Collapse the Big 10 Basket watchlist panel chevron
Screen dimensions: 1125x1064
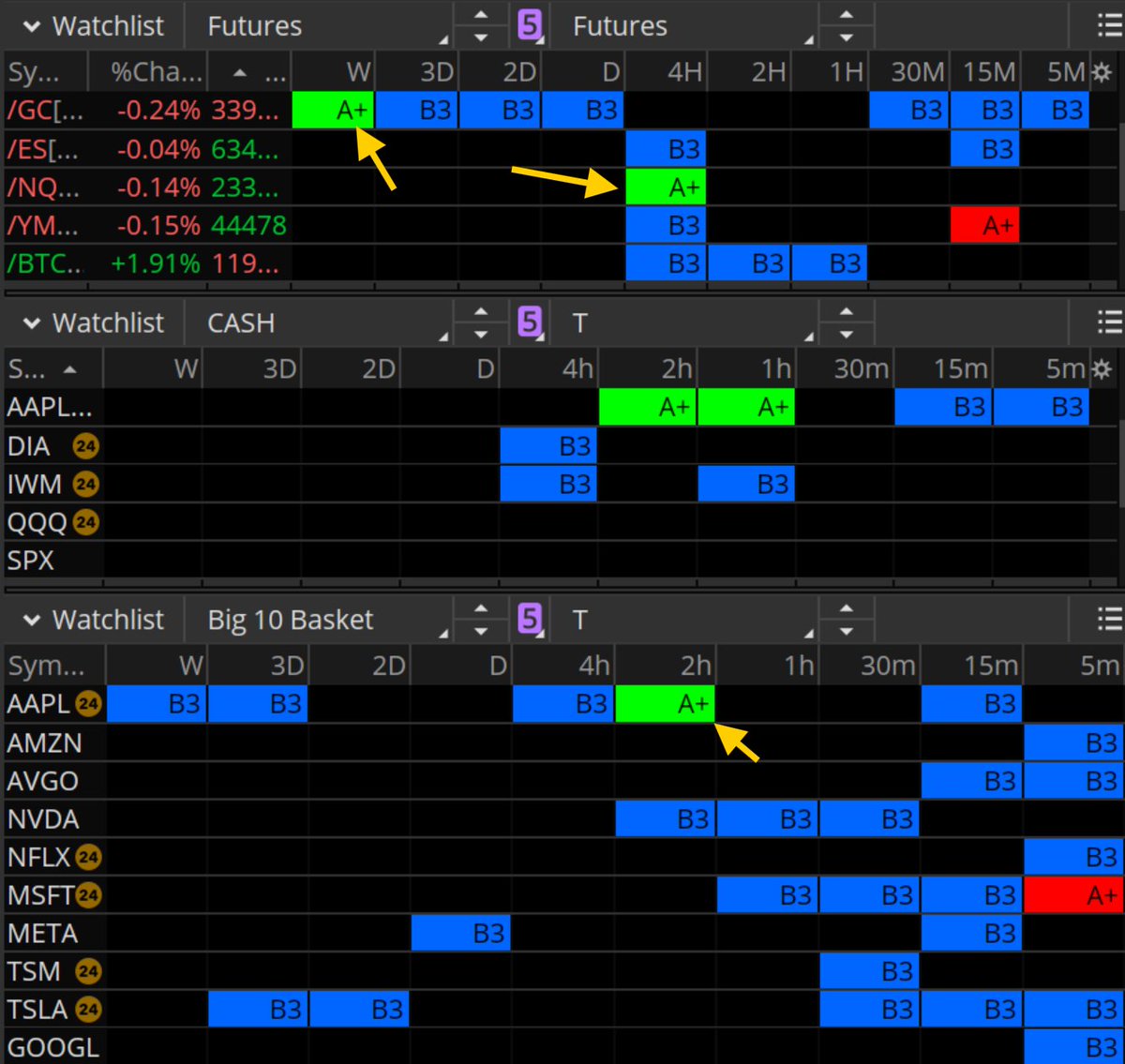click(32, 621)
